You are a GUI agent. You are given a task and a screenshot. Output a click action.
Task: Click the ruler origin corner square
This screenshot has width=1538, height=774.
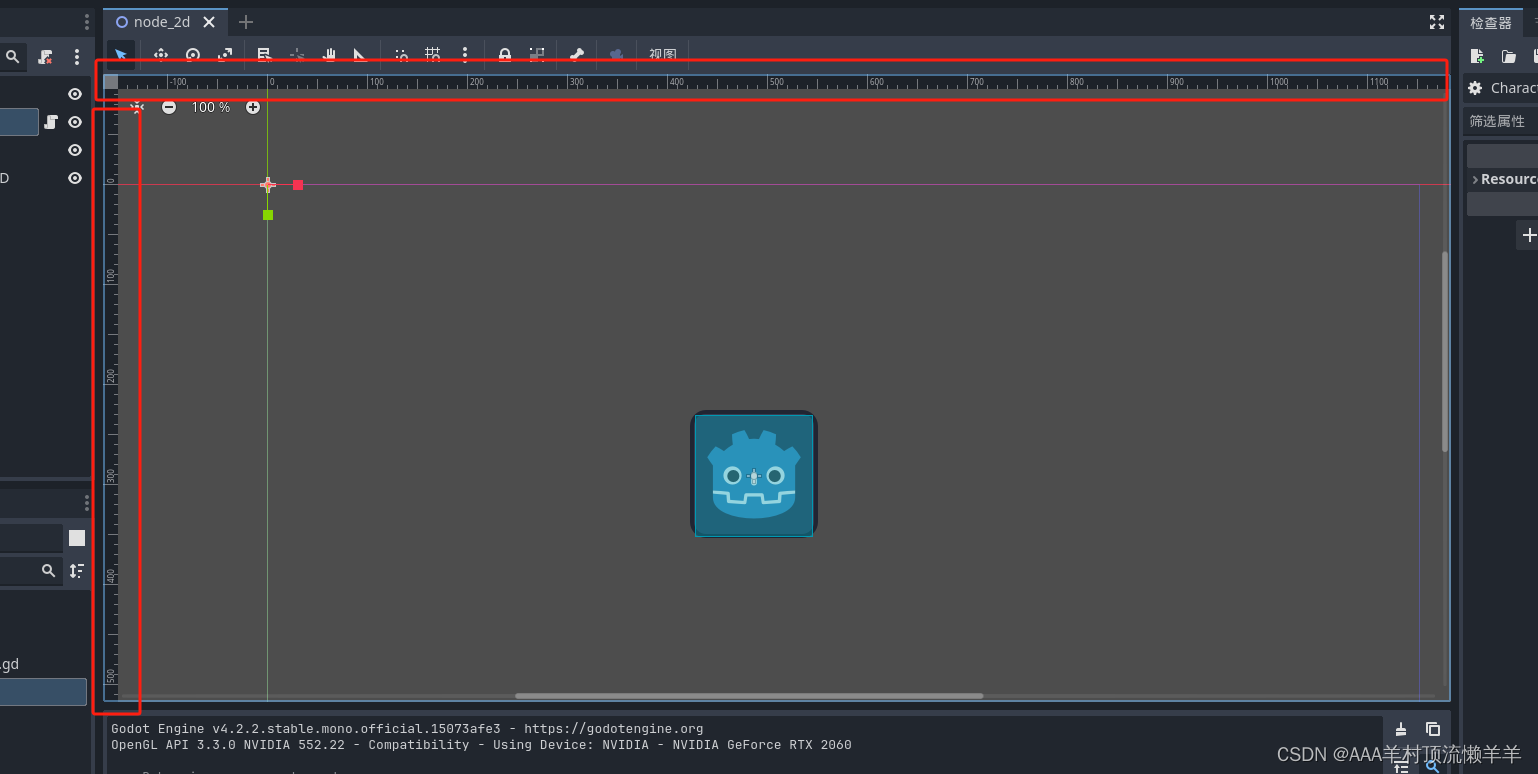(111, 82)
